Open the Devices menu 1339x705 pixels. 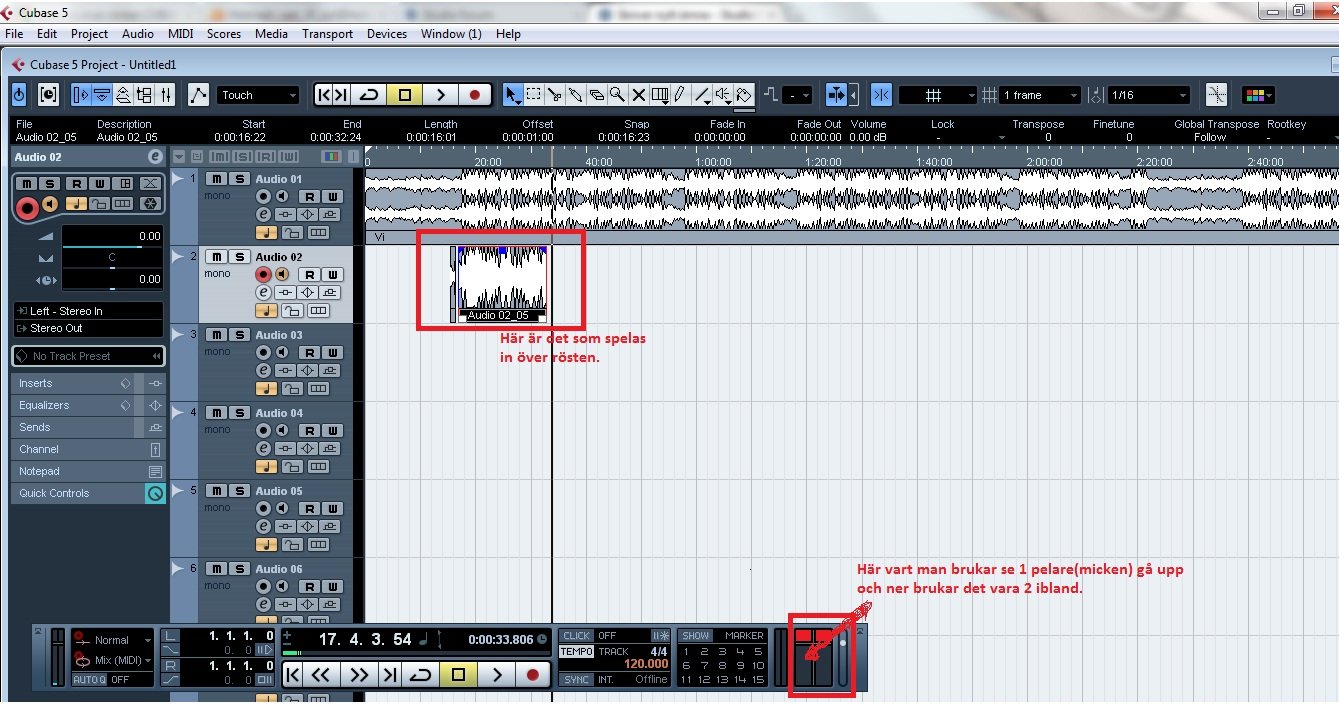coord(387,33)
